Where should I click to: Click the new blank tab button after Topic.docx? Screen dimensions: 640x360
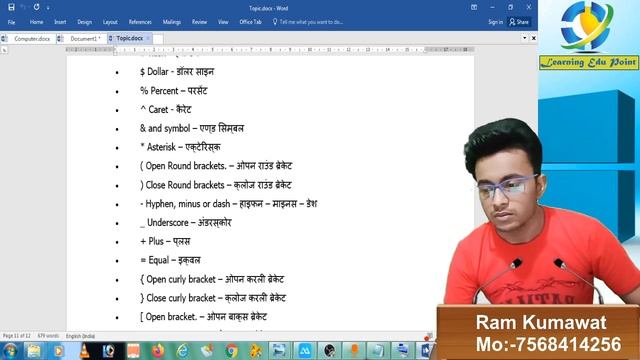point(158,39)
